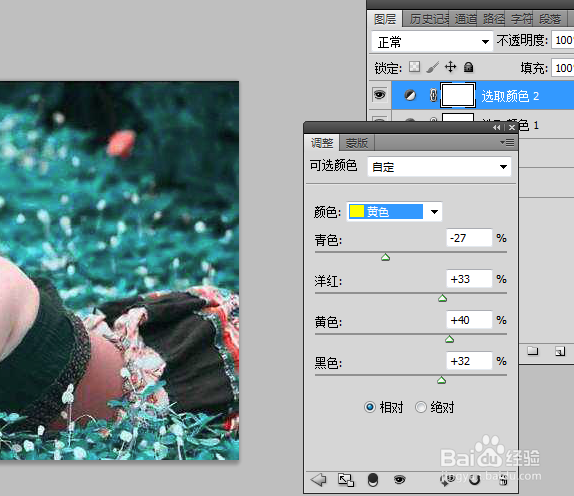Click the clip to layer circle icon
The height and width of the screenshot is (496, 574).
click(372, 480)
